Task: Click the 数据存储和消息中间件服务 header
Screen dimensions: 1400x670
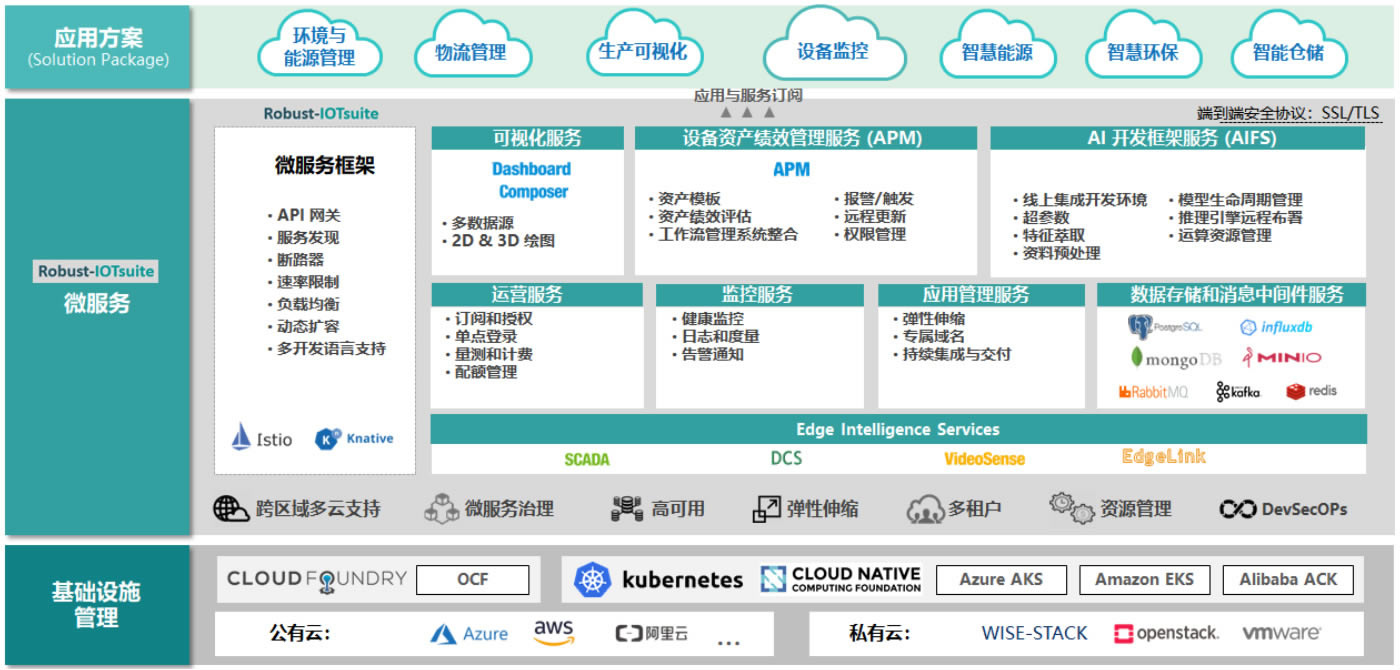Action: click(x=1232, y=295)
